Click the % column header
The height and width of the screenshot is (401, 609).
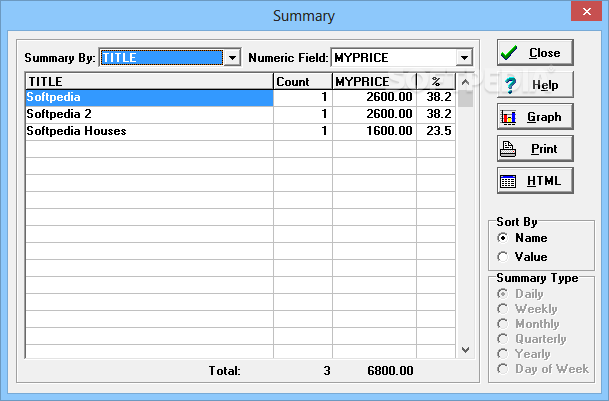(x=436, y=82)
